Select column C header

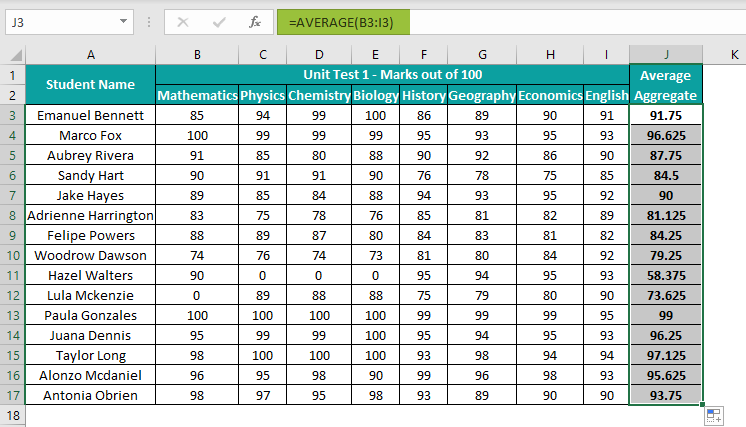[263, 55]
